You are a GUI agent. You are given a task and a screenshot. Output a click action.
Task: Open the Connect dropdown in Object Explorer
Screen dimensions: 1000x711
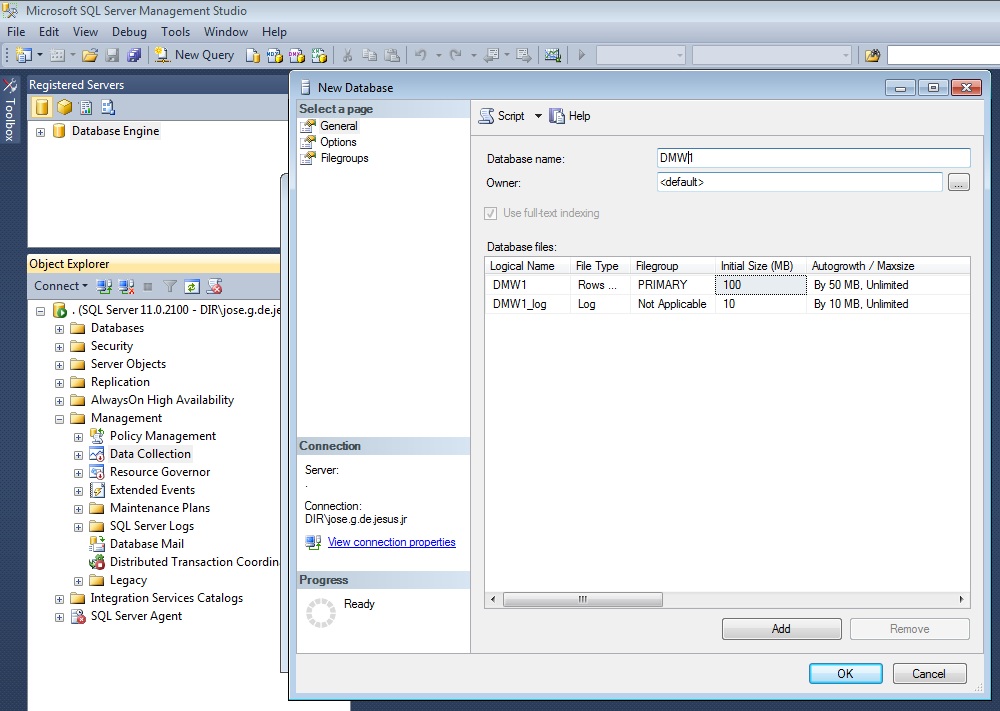(61, 286)
